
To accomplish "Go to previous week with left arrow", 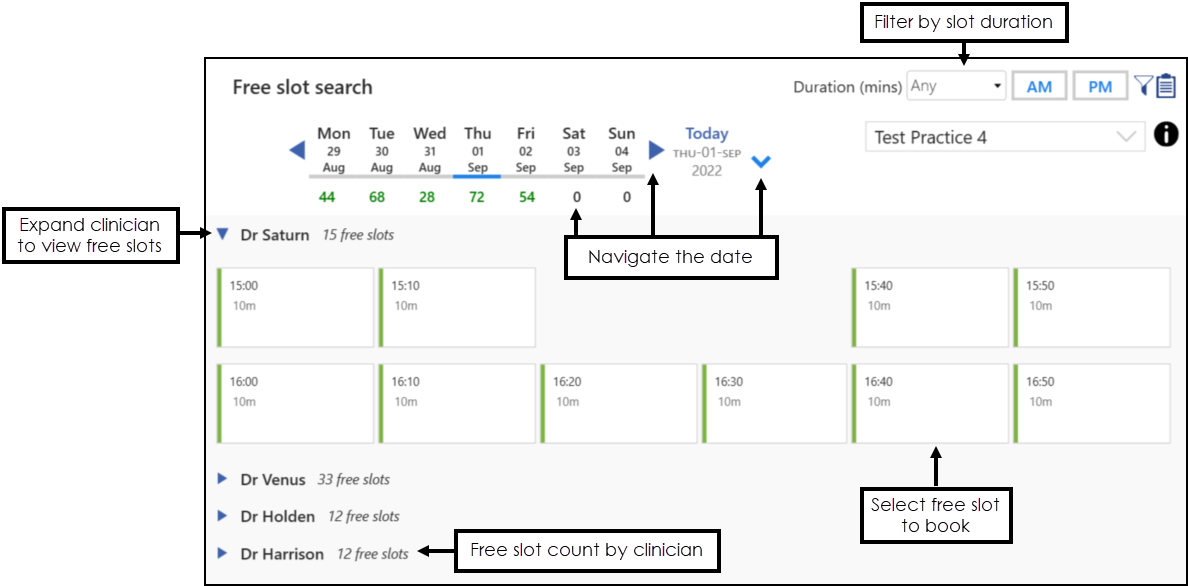I will [x=297, y=150].
